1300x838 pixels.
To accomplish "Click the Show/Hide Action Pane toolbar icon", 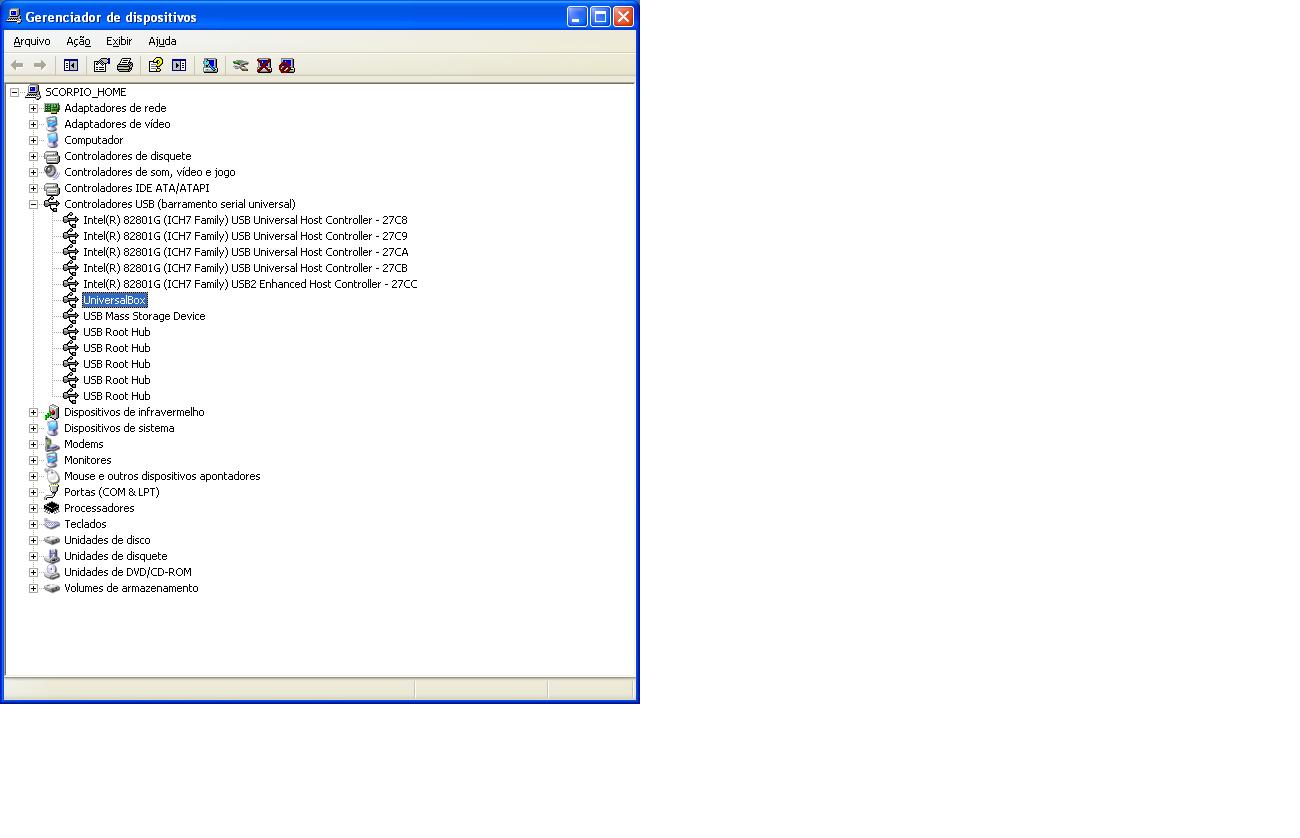I will 179,65.
